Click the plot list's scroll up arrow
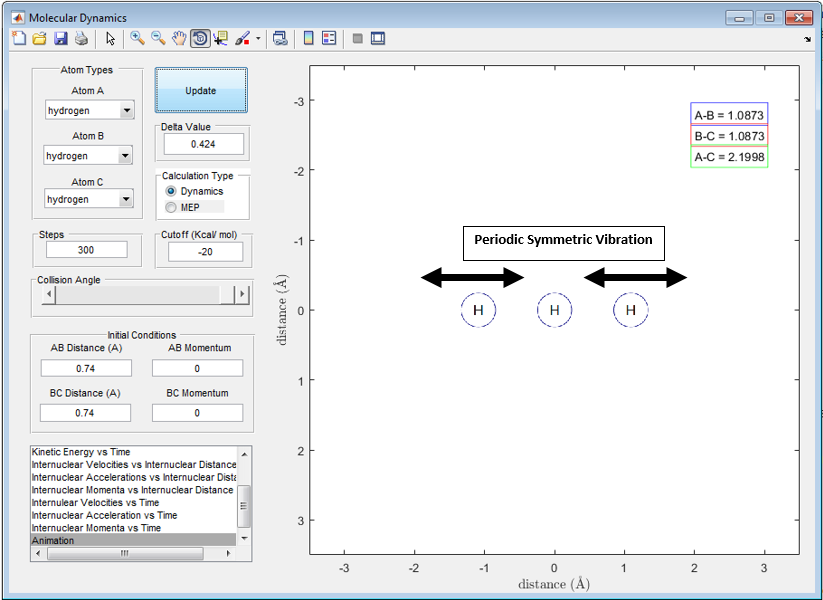This screenshot has height=600, width=823. coord(244,453)
